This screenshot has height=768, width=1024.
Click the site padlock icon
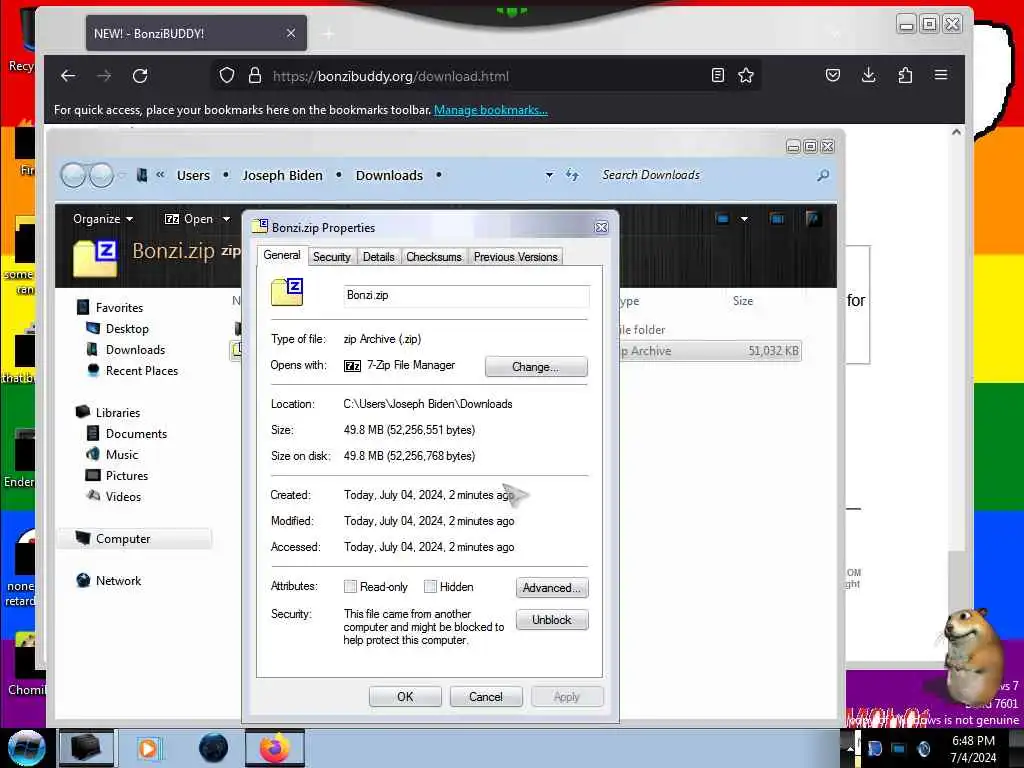tap(255, 76)
